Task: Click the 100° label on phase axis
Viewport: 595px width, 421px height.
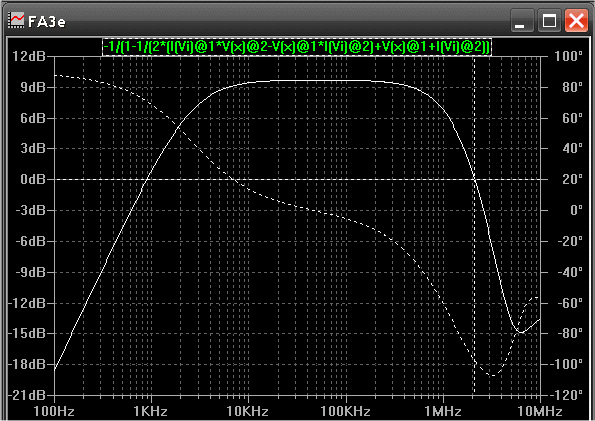Action: coord(568,57)
